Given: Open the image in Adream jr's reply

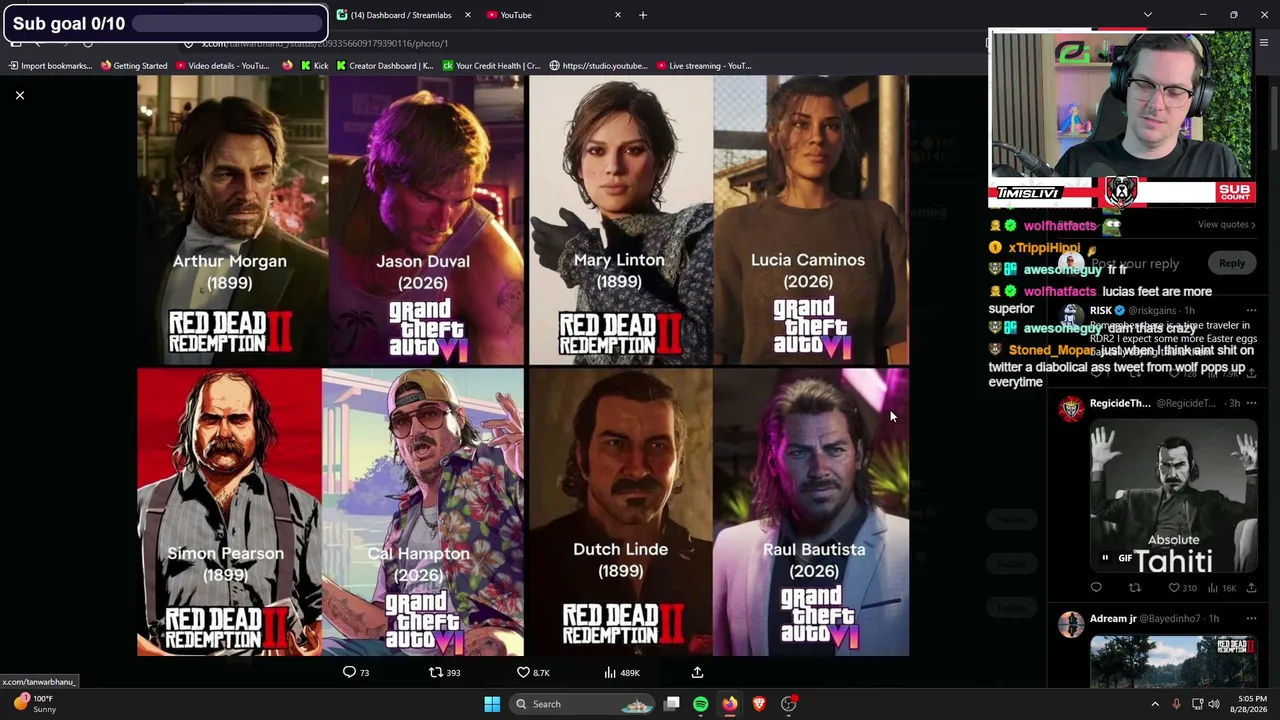Looking at the screenshot, I should tap(1173, 662).
